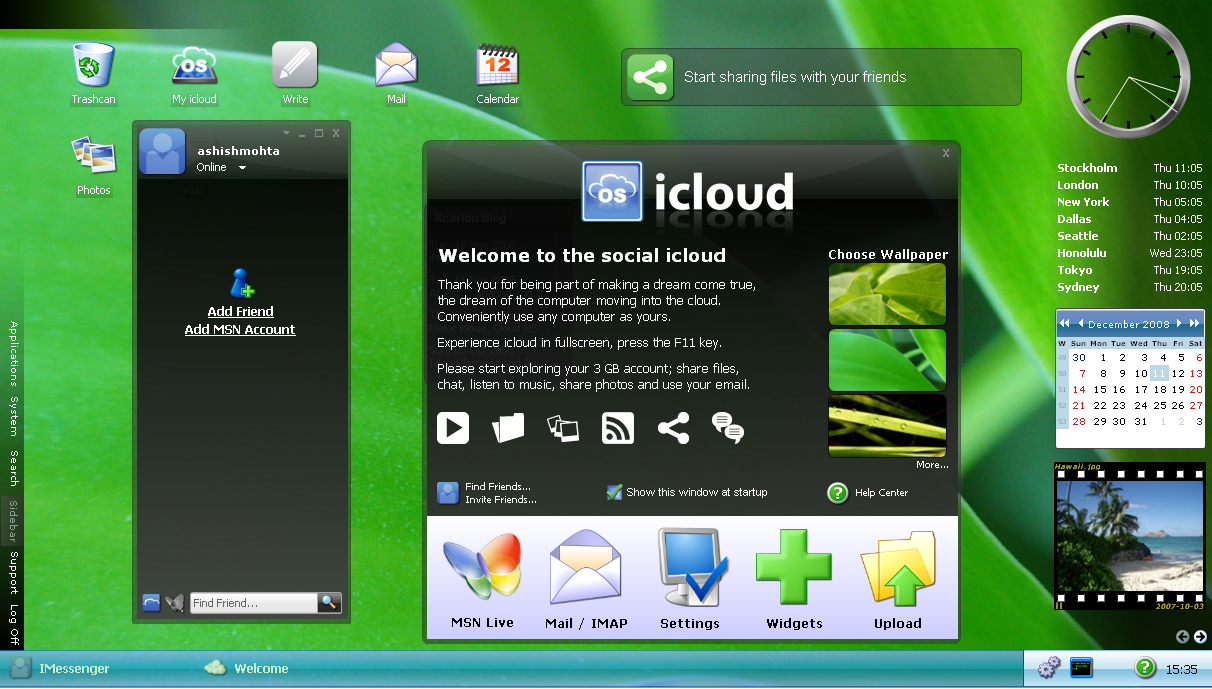1212x689 pixels.
Task: Select the first leaf wallpaper thumbnail
Action: (887, 294)
